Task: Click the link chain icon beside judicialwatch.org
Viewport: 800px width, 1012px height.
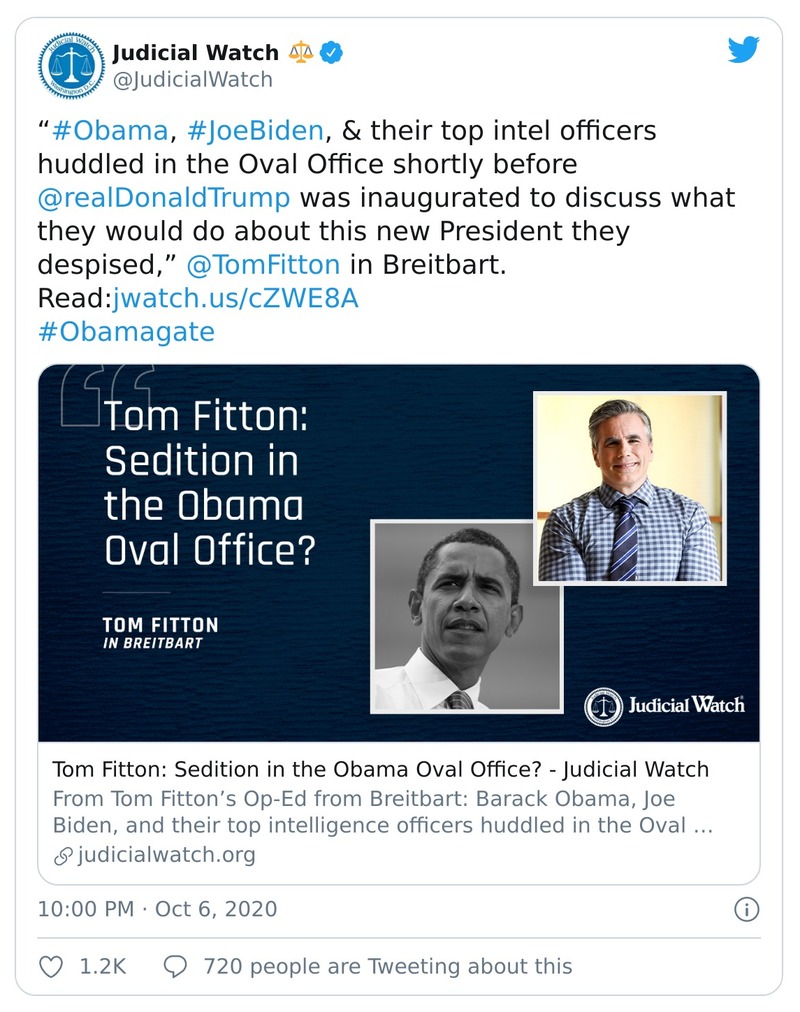Action: [61, 855]
